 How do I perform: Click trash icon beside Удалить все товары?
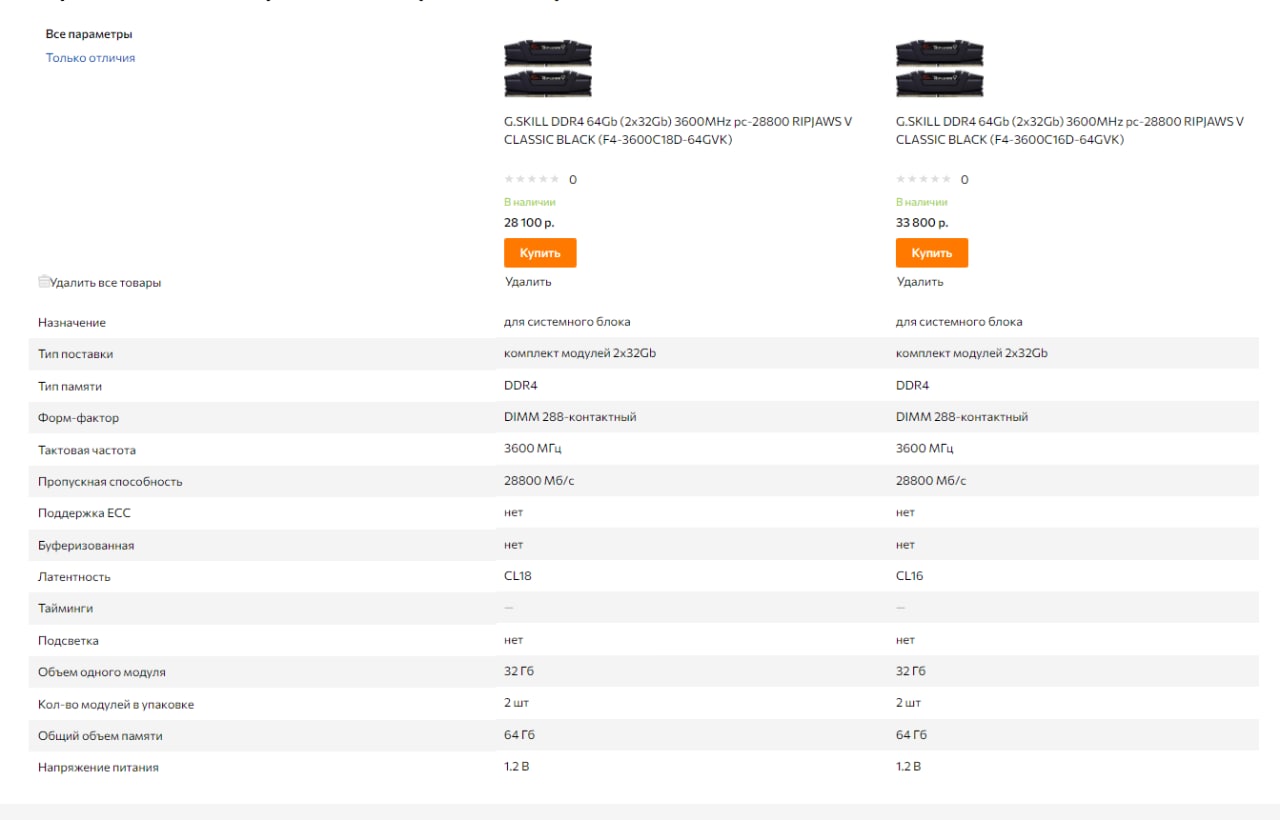coord(44,282)
